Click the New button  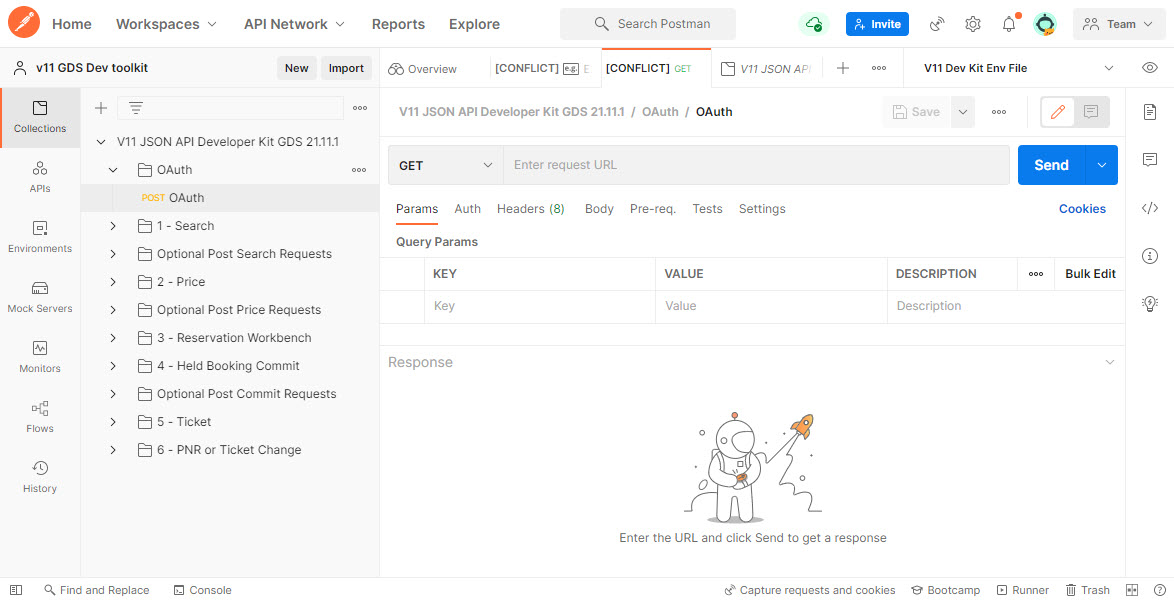296,68
